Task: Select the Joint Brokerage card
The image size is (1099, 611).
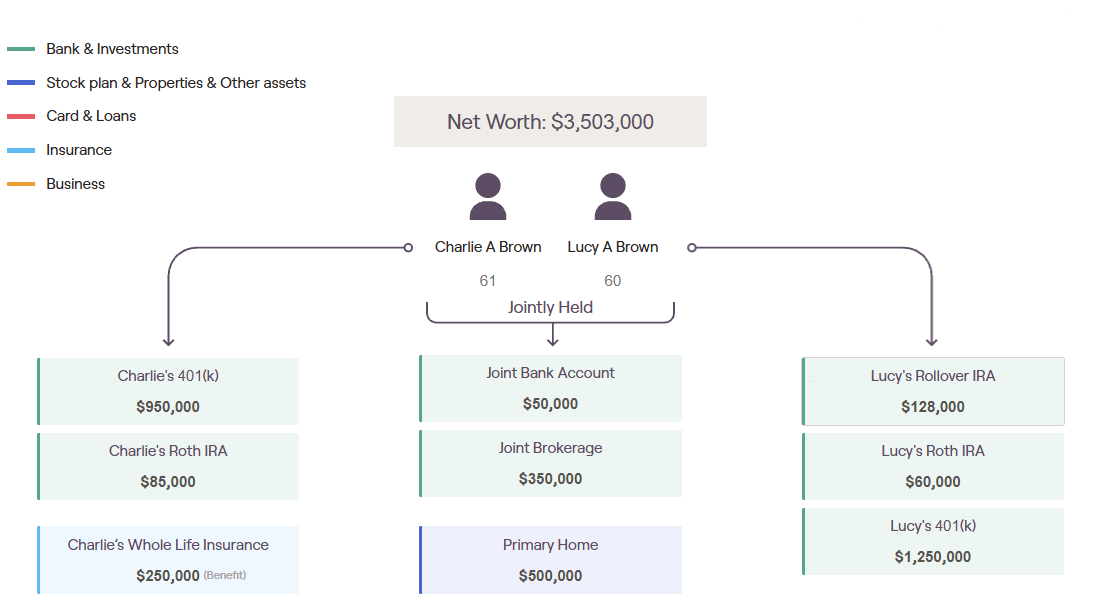Action: [551, 463]
